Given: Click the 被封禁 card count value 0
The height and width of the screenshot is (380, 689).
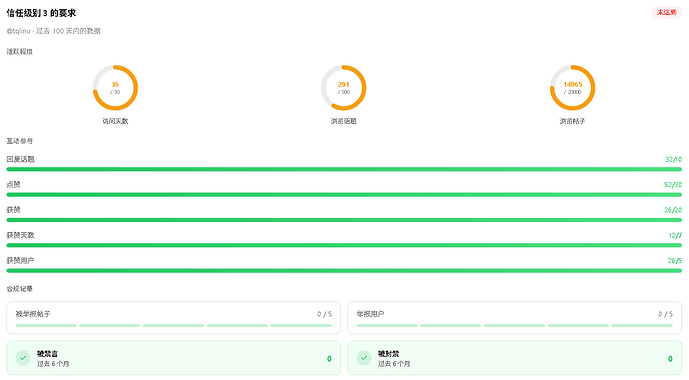Looking at the screenshot, I should (670, 359).
